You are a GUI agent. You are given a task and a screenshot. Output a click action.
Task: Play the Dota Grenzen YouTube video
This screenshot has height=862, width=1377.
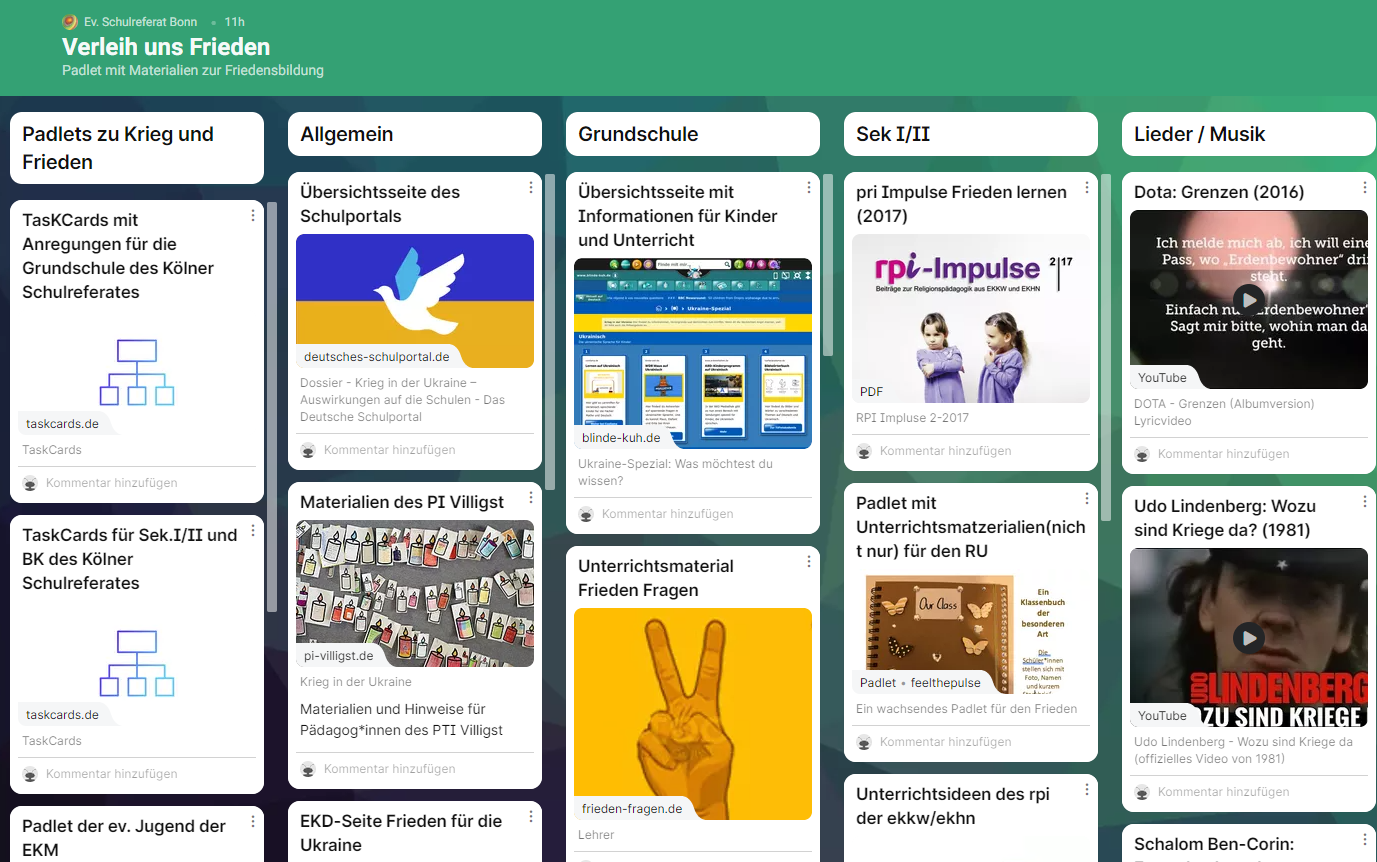[1248, 299]
